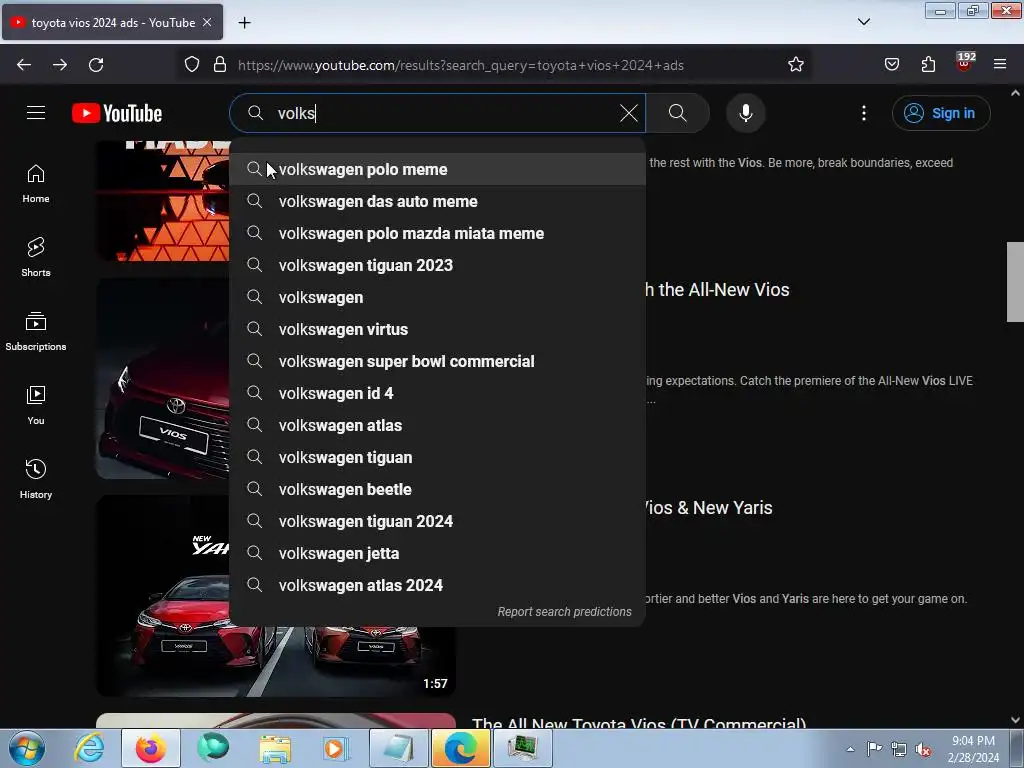Open the YouTube guide hamburger menu

36,113
